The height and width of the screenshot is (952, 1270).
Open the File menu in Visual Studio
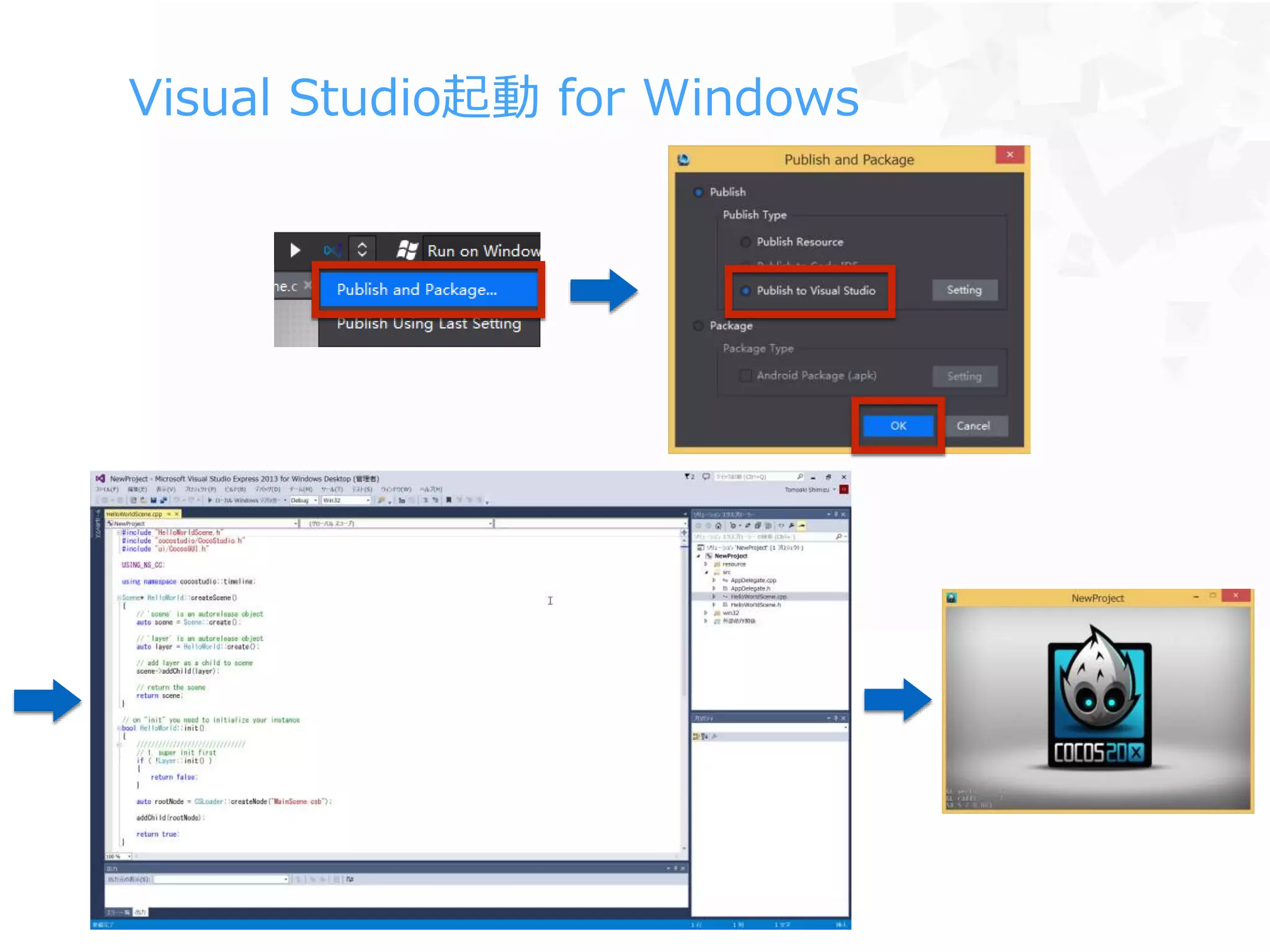107,489
